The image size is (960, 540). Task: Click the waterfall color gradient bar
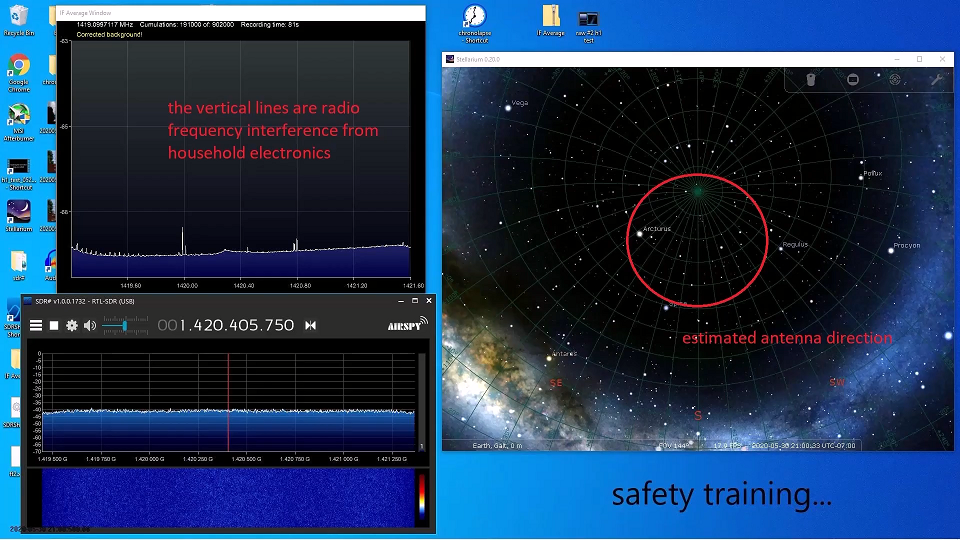[421, 497]
